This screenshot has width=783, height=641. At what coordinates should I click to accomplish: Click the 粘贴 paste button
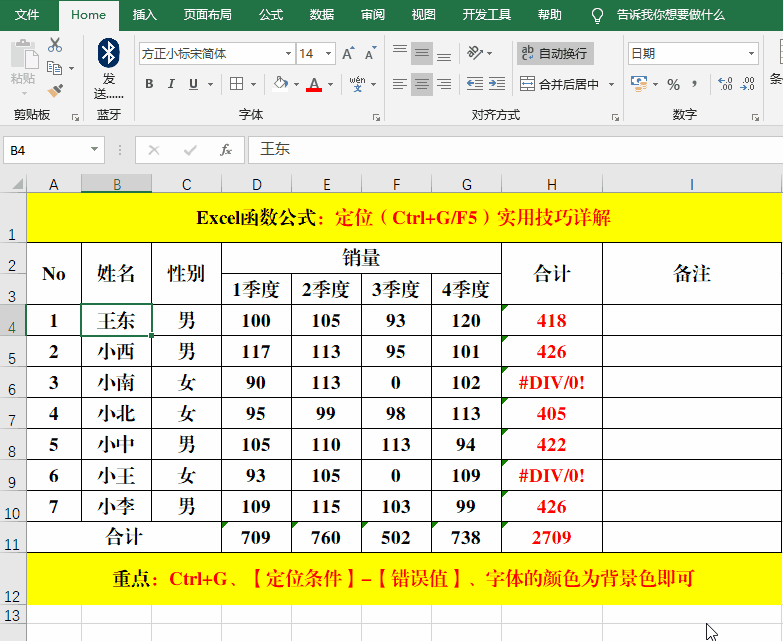click(22, 64)
